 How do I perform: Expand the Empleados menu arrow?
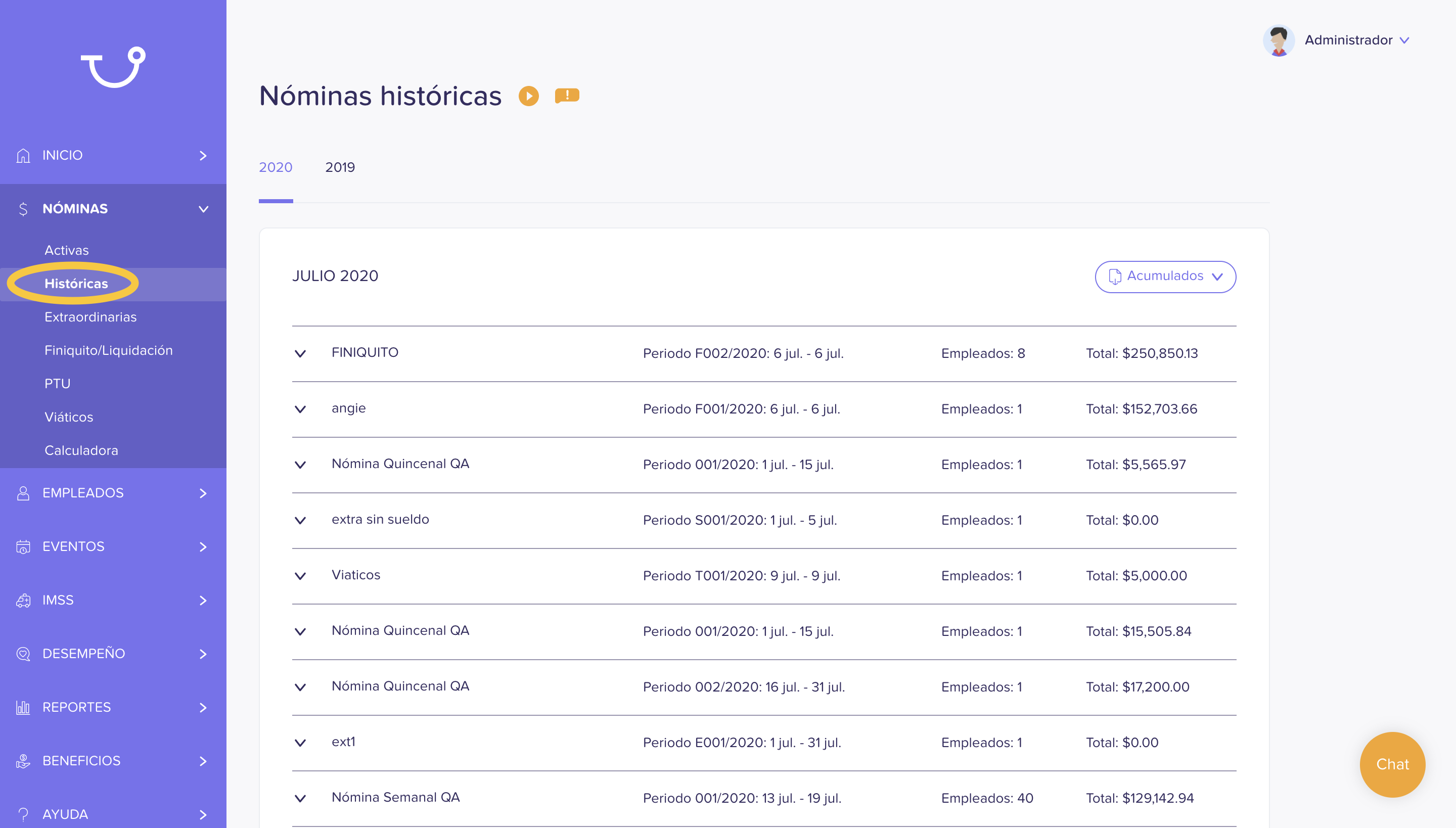tap(203, 493)
